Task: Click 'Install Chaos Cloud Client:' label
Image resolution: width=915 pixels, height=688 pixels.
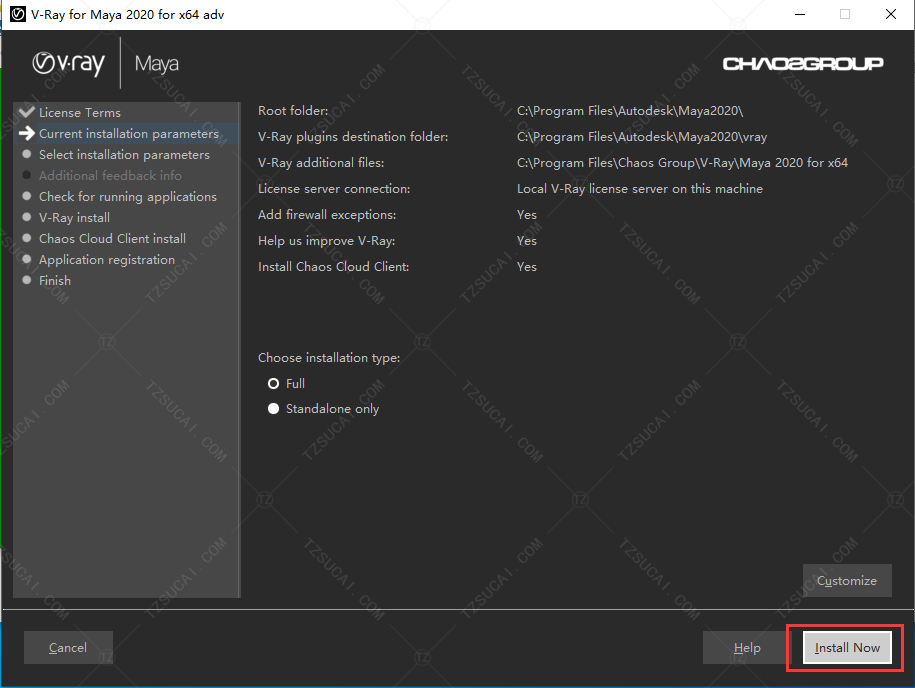Action: (334, 267)
